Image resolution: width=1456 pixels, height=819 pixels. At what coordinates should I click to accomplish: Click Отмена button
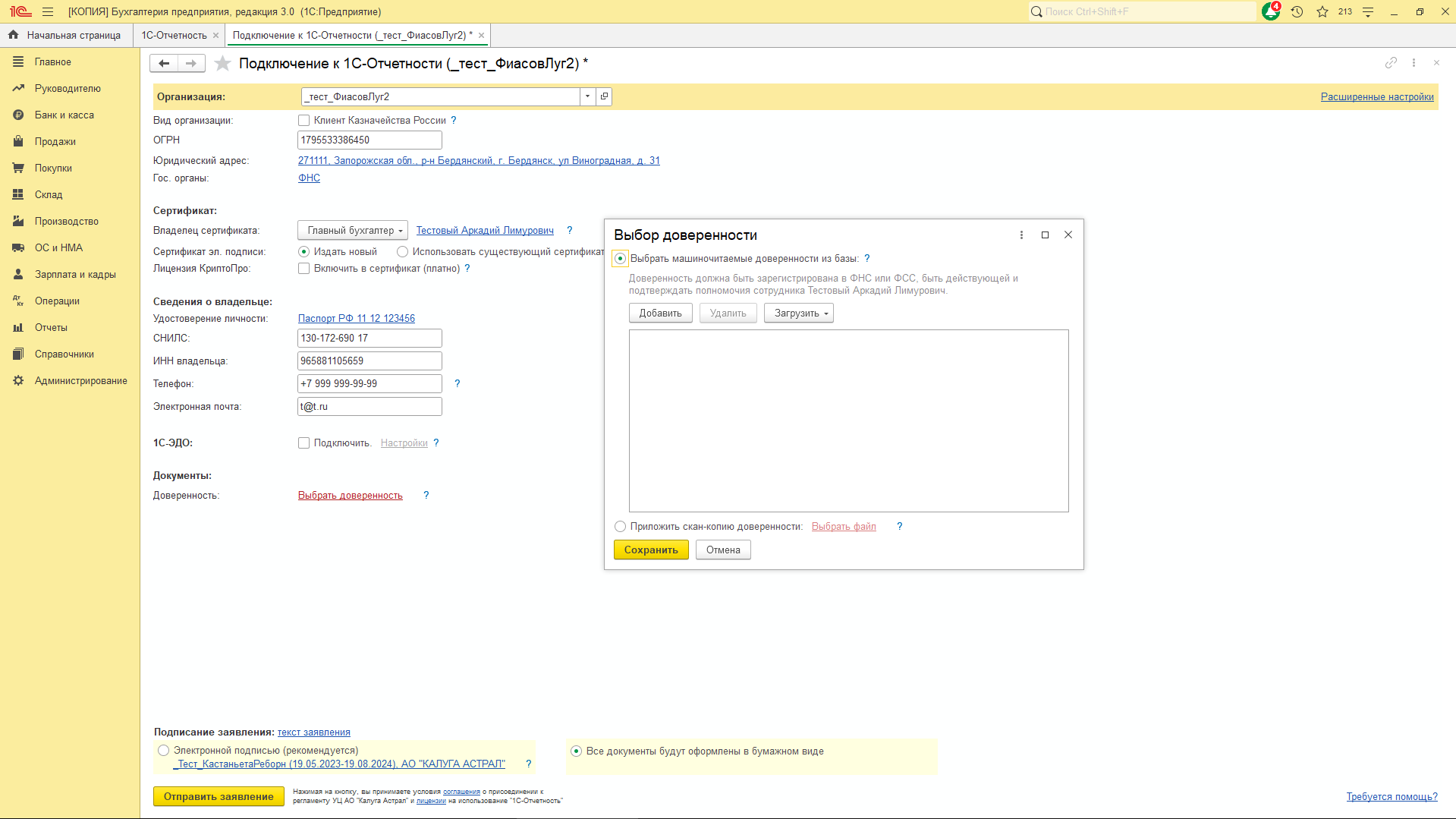pyautogui.click(x=723, y=550)
